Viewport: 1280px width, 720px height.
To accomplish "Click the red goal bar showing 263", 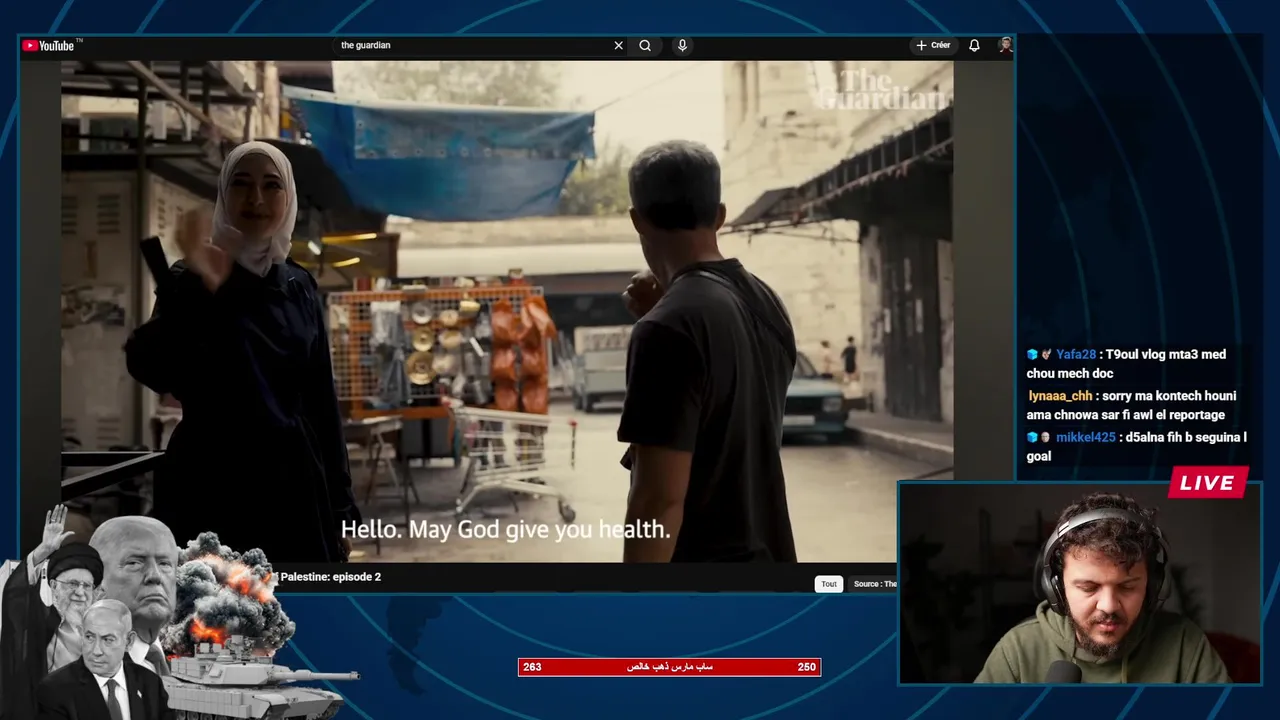I will pos(669,667).
